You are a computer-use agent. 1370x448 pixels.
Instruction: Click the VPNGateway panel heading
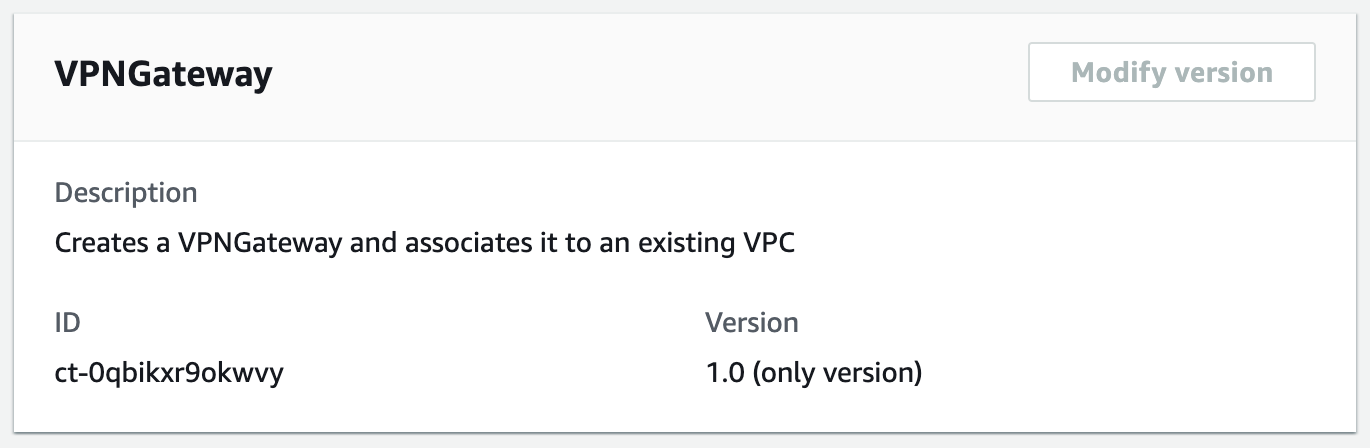(x=163, y=75)
